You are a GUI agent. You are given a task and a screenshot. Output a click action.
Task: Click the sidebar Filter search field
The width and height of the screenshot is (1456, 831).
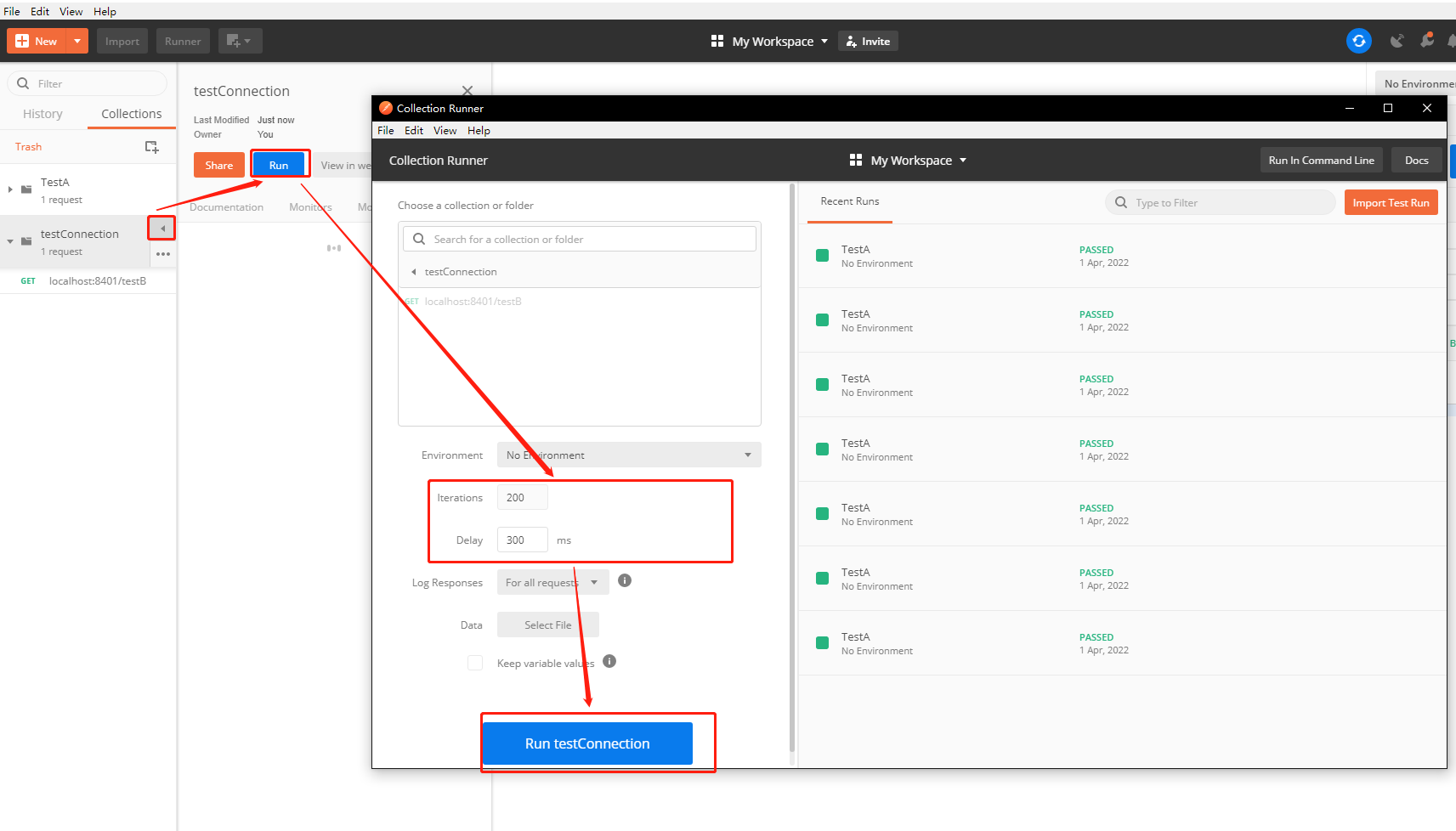pos(88,83)
